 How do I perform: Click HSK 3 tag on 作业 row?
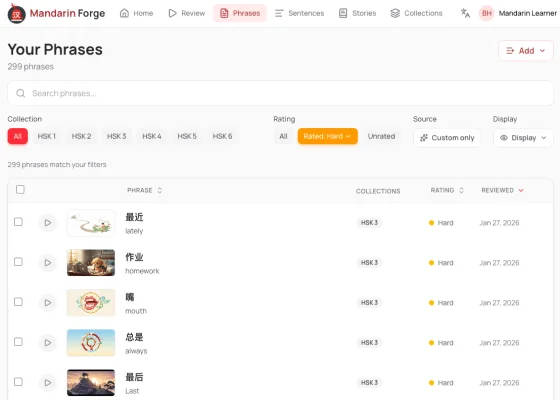click(369, 263)
